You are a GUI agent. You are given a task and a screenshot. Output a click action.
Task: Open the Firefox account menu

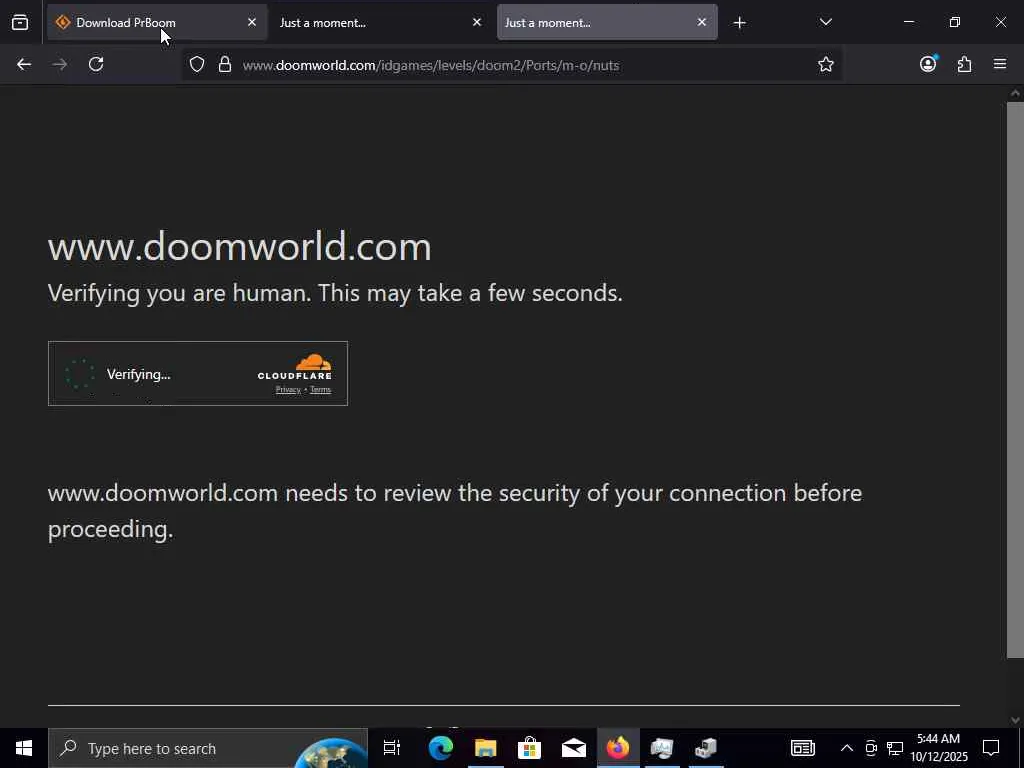(x=928, y=64)
